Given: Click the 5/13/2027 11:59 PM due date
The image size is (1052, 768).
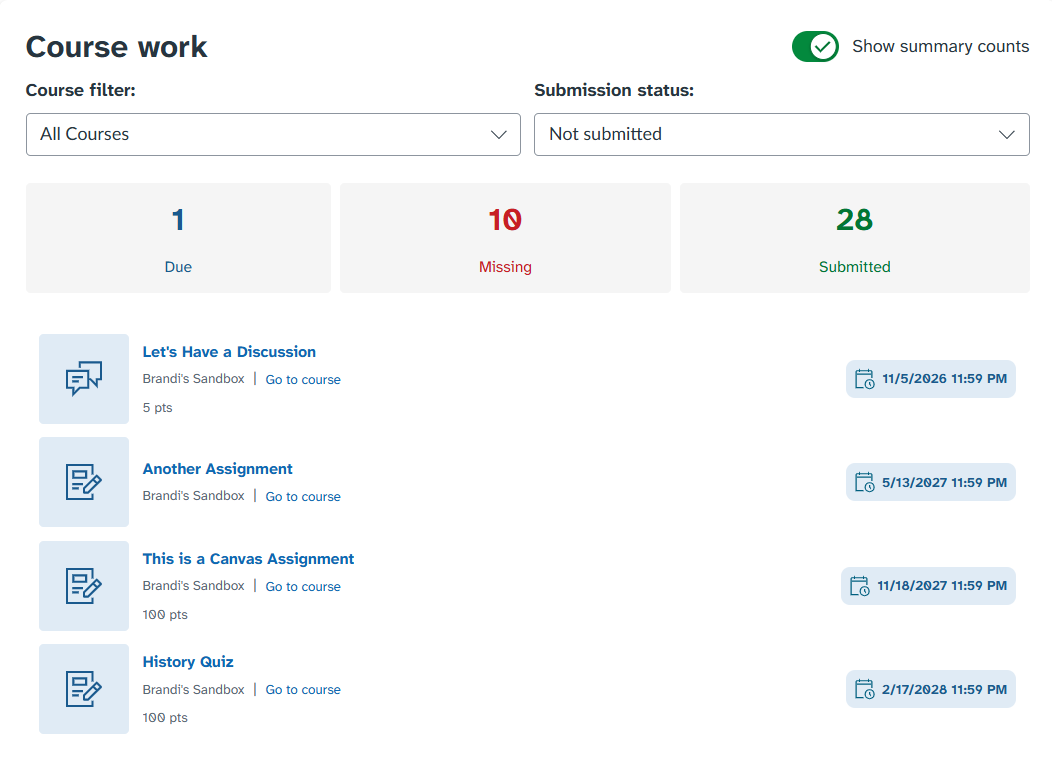Looking at the screenshot, I should (931, 482).
